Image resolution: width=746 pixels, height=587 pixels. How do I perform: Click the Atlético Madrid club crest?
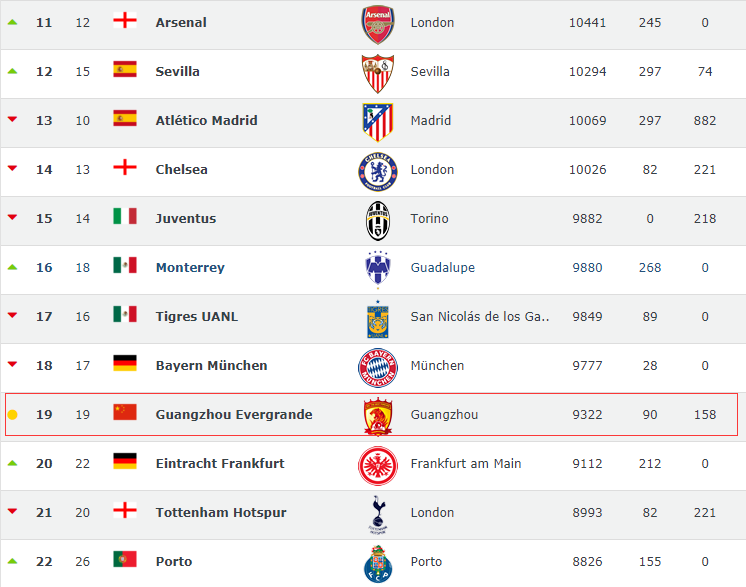pyautogui.click(x=378, y=122)
